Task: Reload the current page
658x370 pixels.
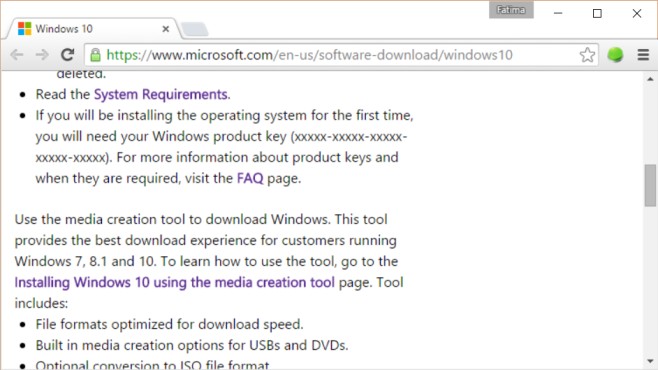Action: [x=68, y=55]
